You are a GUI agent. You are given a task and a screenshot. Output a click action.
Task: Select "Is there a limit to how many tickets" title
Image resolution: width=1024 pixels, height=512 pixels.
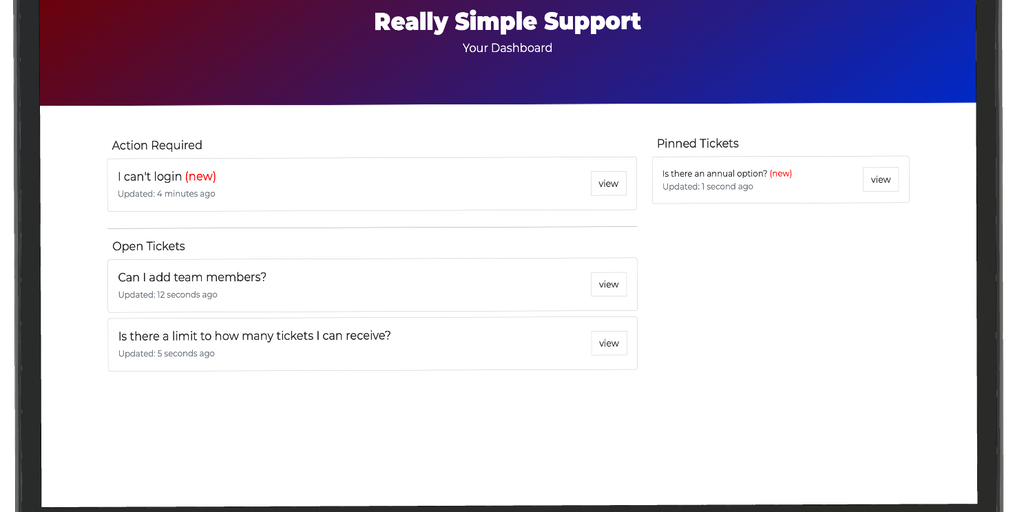254,336
